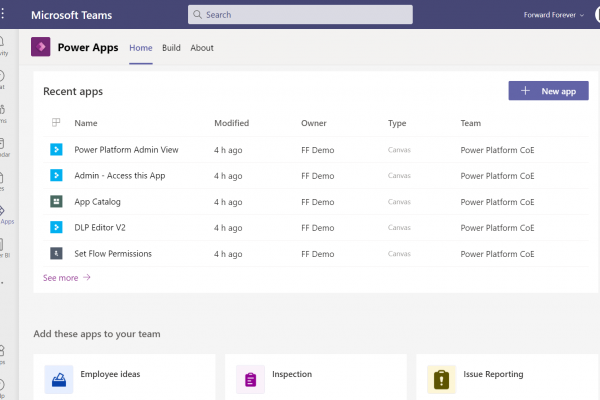Image resolution: width=600 pixels, height=400 pixels.
Task: Open Power BI in the Teams sidebar
Action: click(4, 248)
